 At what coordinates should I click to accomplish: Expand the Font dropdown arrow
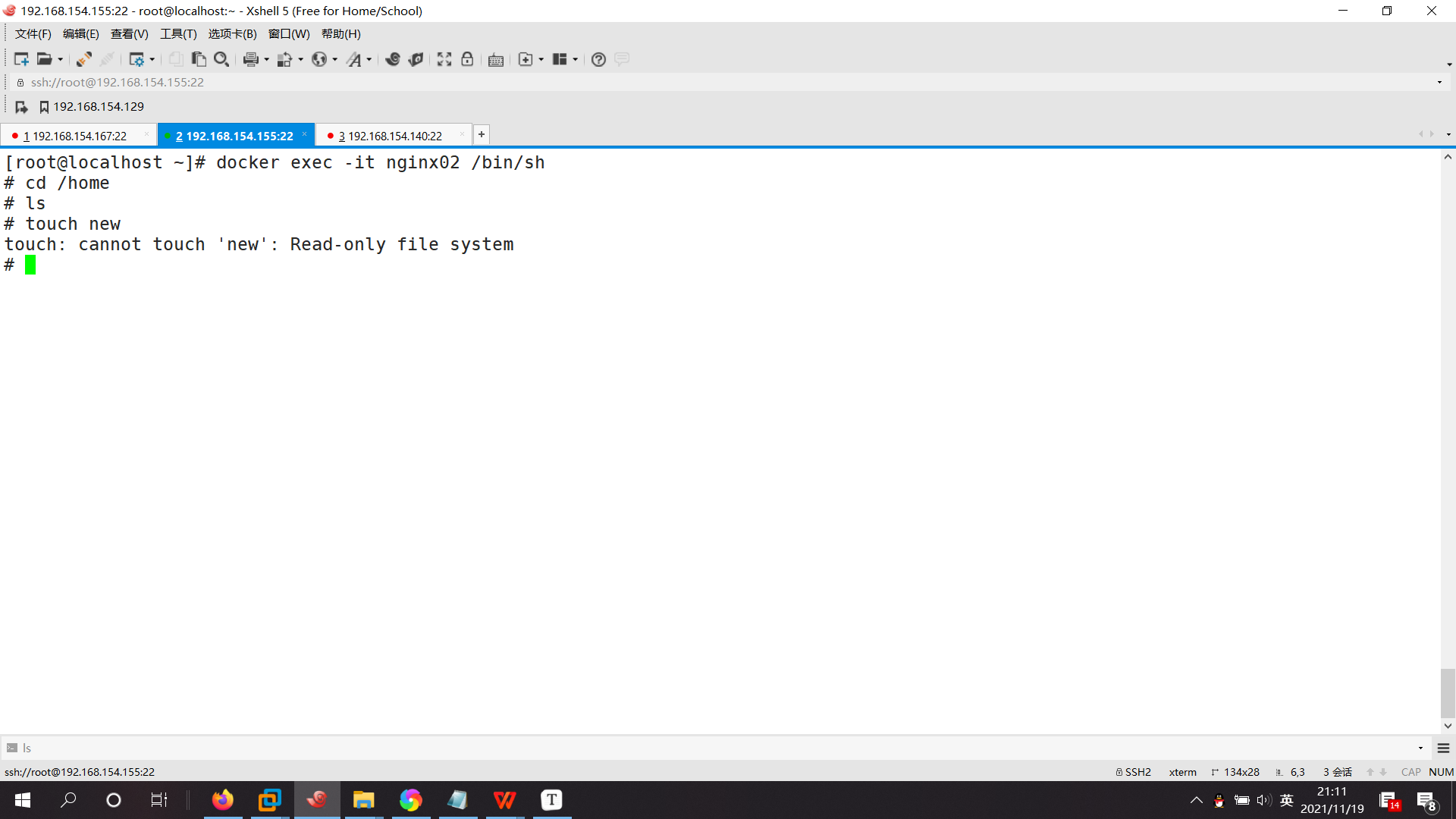coord(369,59)
